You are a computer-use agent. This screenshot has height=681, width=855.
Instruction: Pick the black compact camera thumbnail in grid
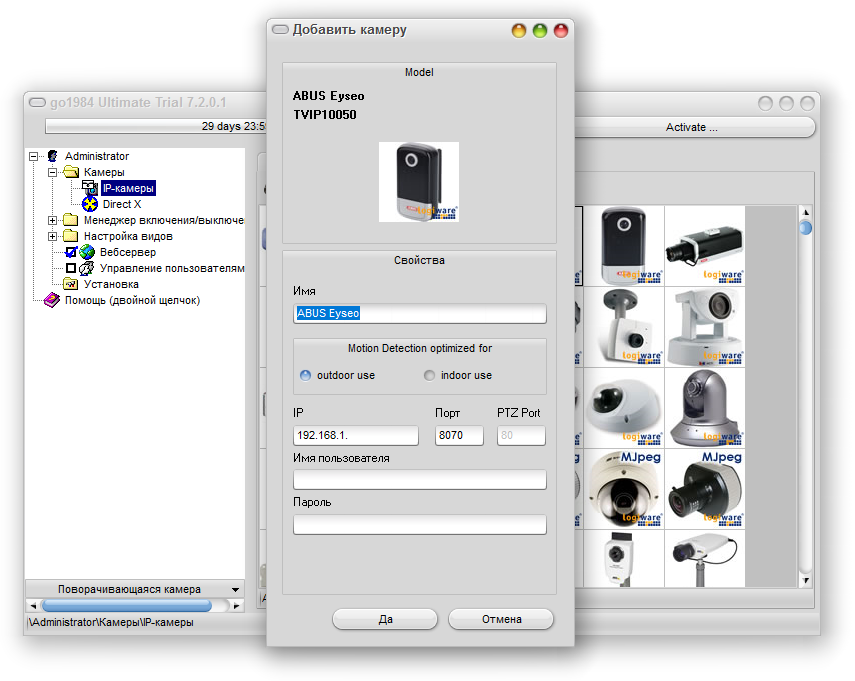(624, 246)
